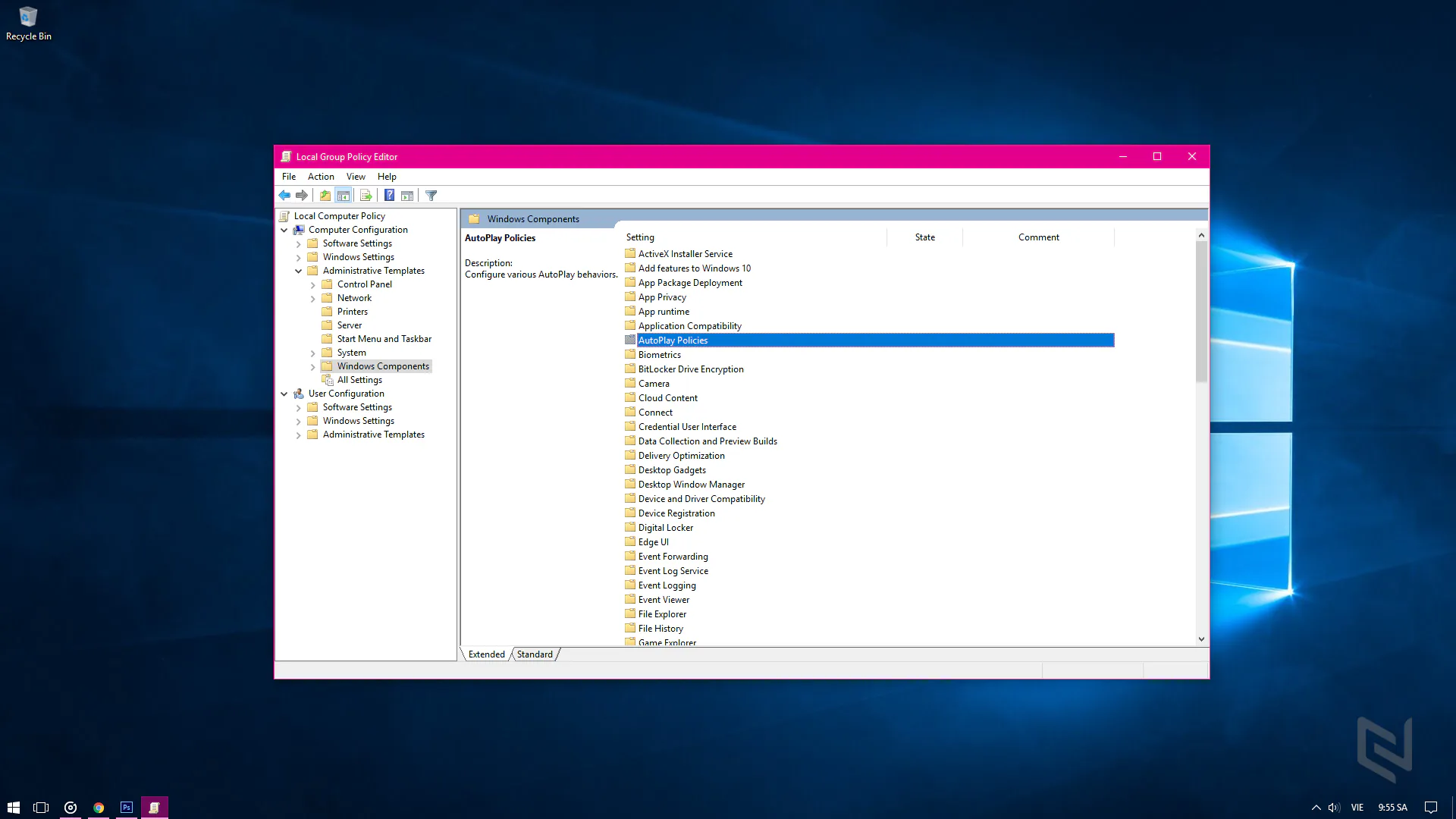Expand Software Settings under Computer Configuration

pos(299,244)
